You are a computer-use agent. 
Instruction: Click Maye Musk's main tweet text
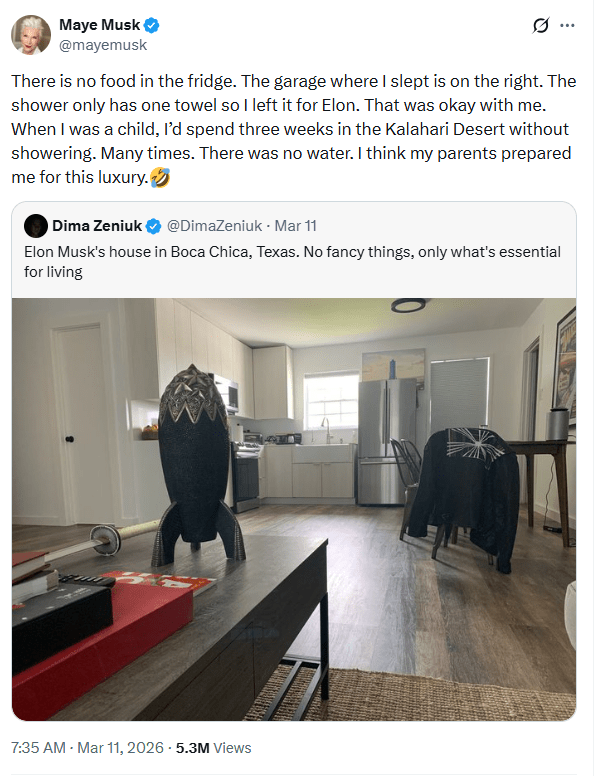point(294,129)
